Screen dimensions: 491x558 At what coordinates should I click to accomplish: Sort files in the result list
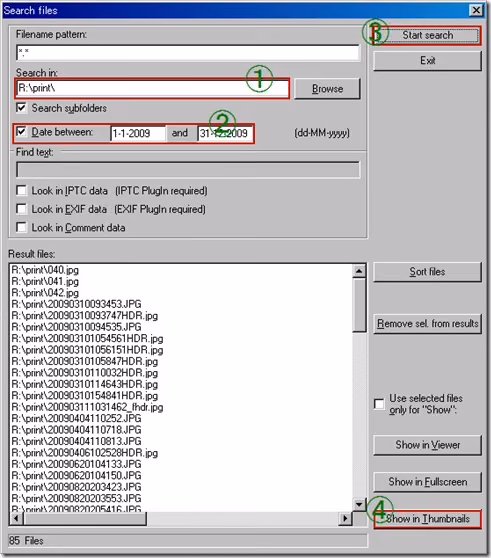coord(427,272)
